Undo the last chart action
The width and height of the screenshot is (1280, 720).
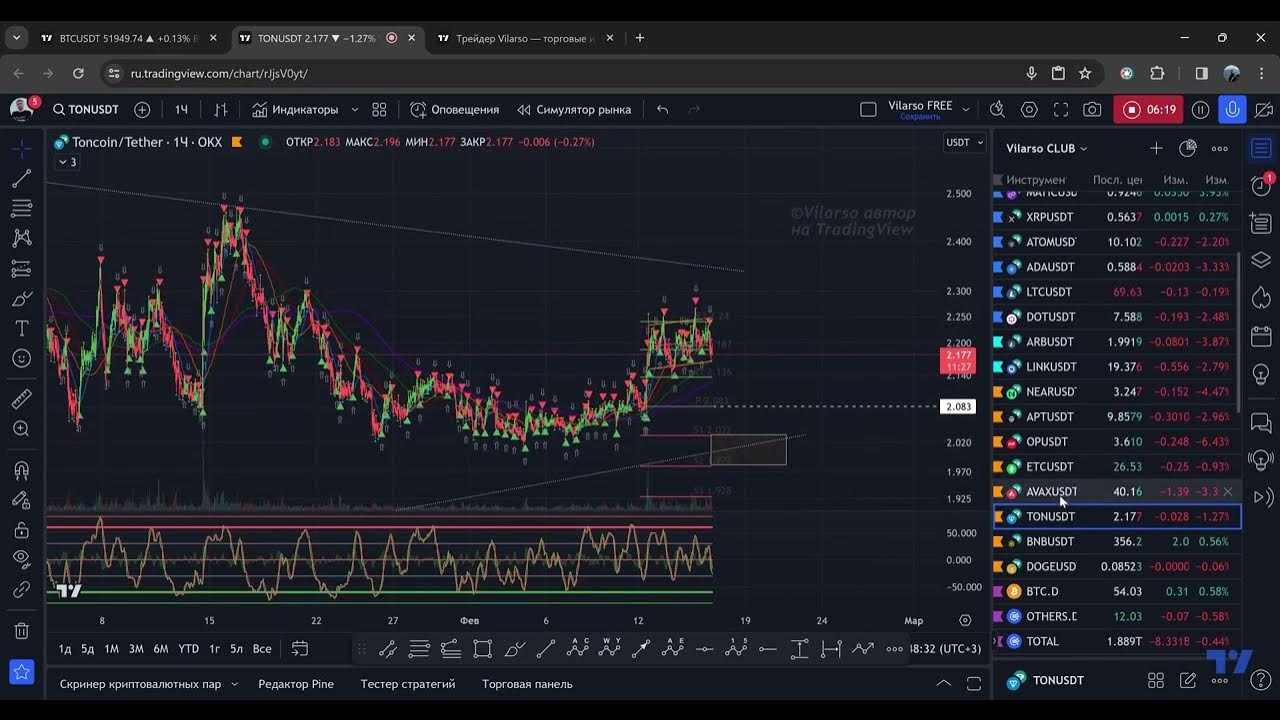coord(662,110)
